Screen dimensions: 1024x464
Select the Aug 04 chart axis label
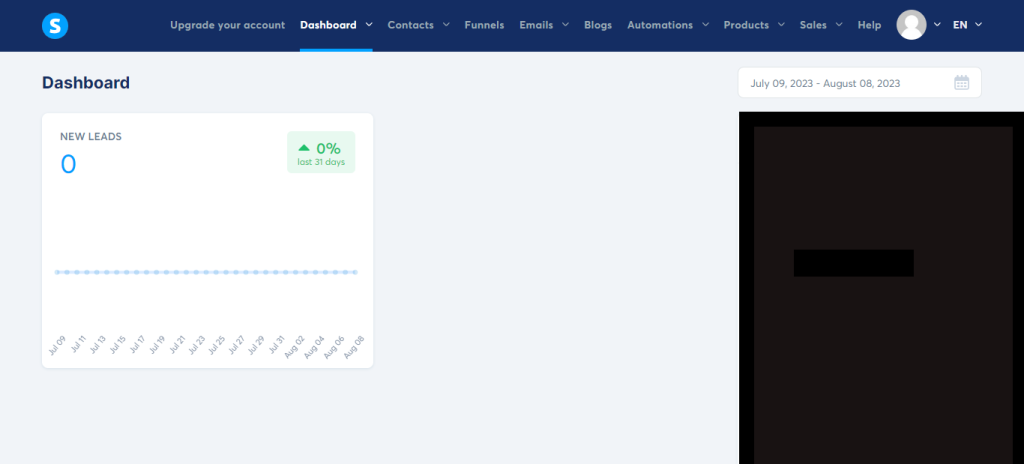tap(315, 346)
